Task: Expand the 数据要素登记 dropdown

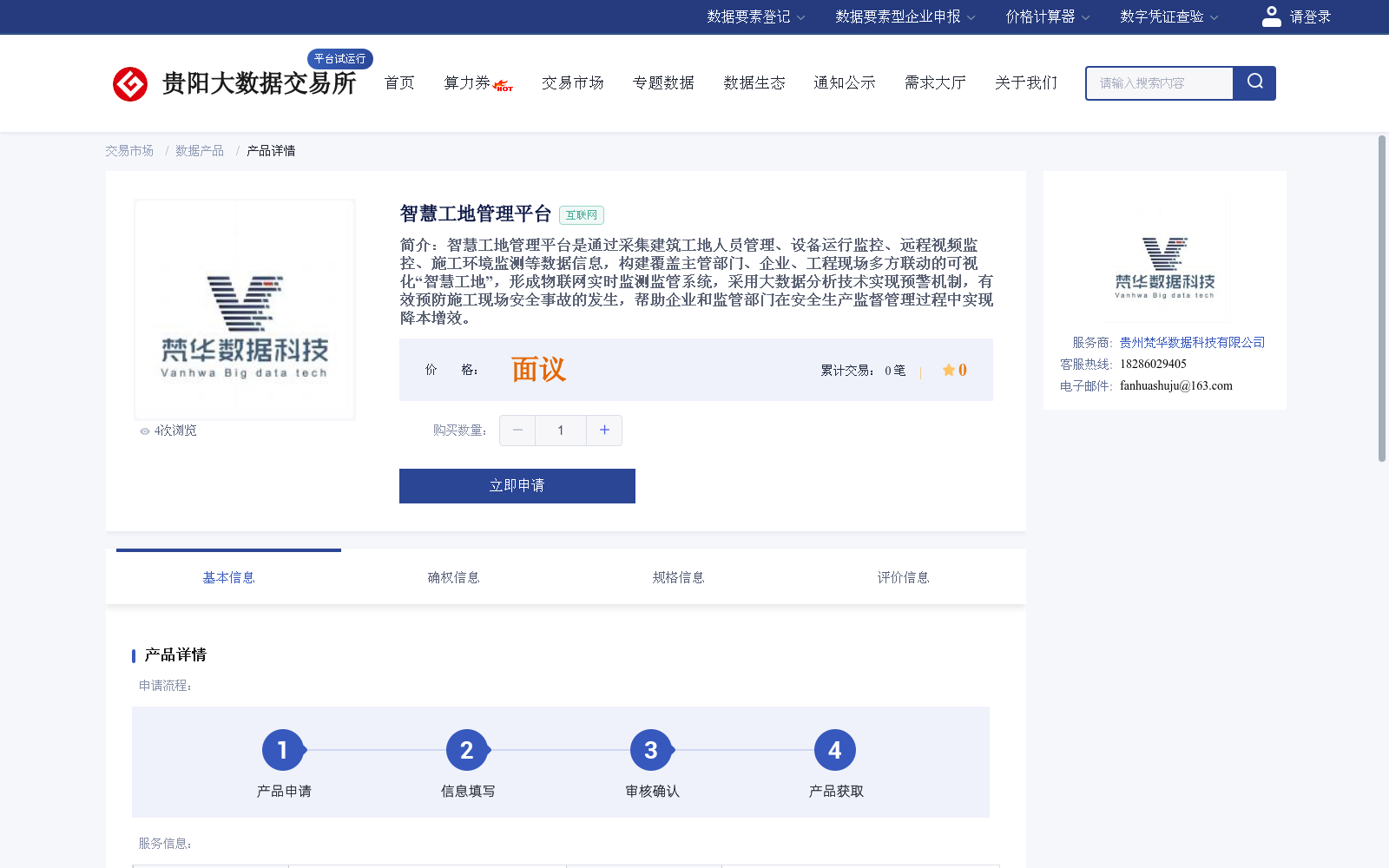Action: (x=756, y=16)
